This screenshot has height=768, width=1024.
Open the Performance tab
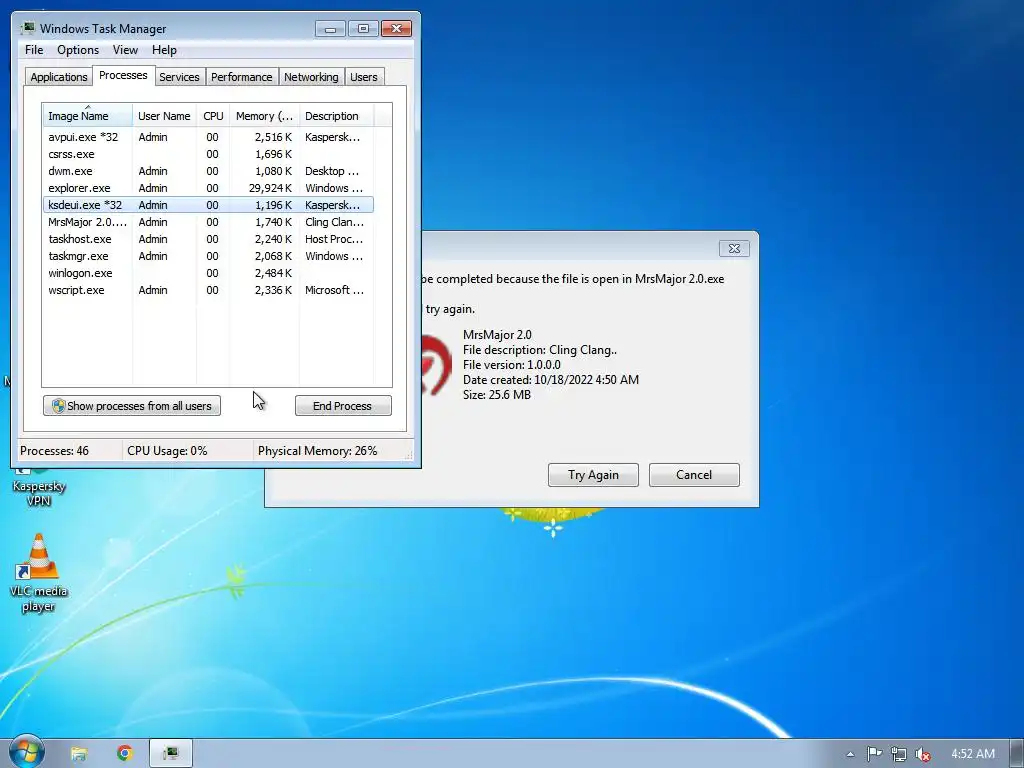(241, 77)
